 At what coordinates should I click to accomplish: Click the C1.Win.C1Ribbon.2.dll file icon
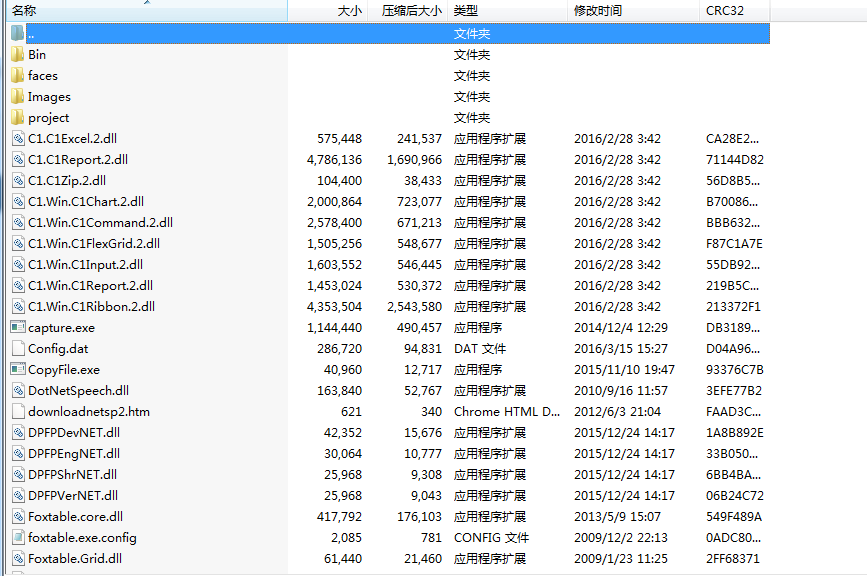(18, 307)
